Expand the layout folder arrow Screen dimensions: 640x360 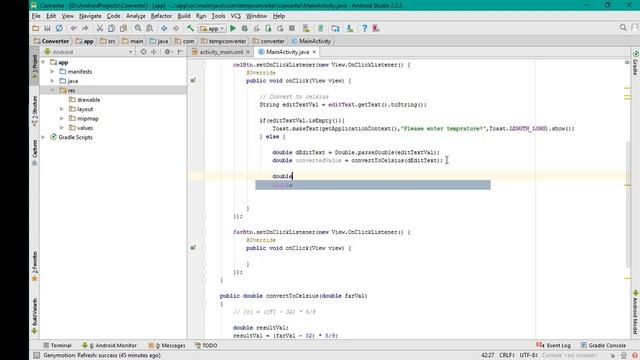(x=62, y=109)
